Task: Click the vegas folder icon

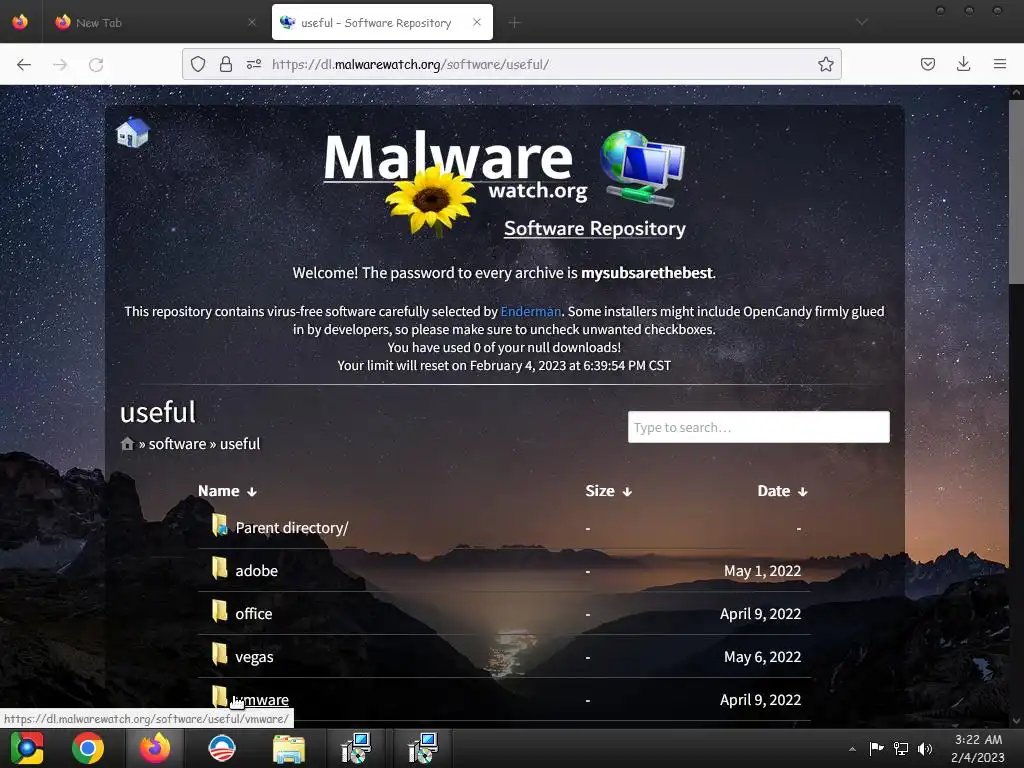Action: 220,655
